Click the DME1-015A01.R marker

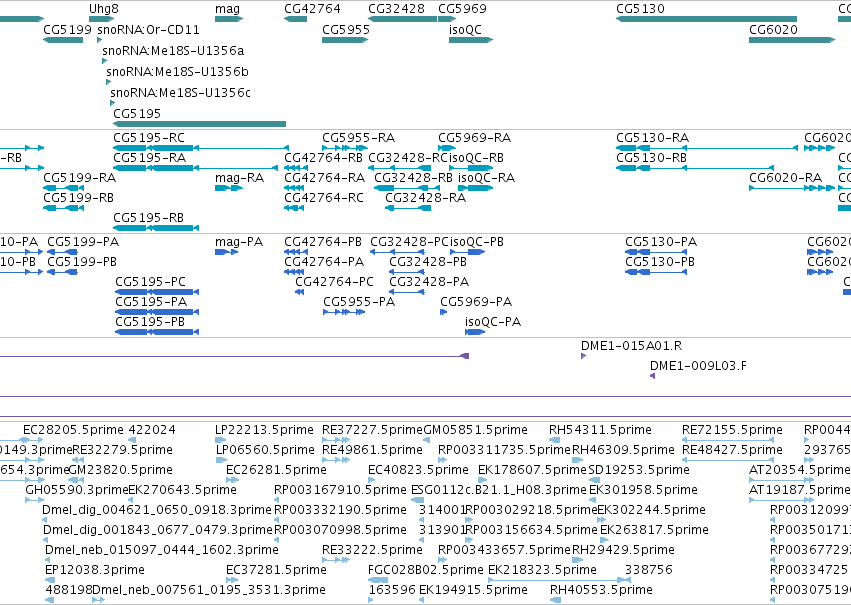click(x=583, y=356)
